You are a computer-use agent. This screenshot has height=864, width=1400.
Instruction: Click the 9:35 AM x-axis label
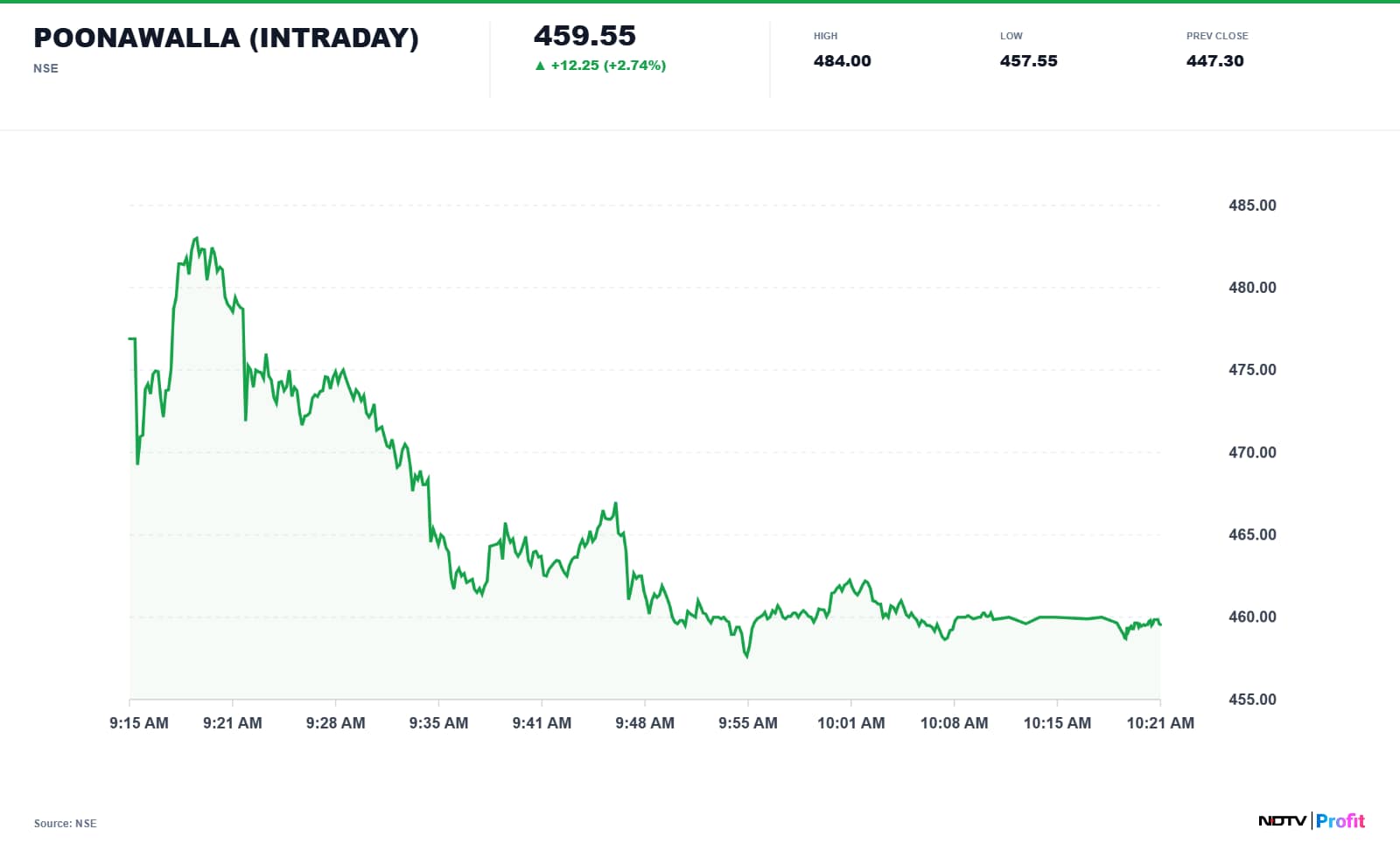click(438, 723)
